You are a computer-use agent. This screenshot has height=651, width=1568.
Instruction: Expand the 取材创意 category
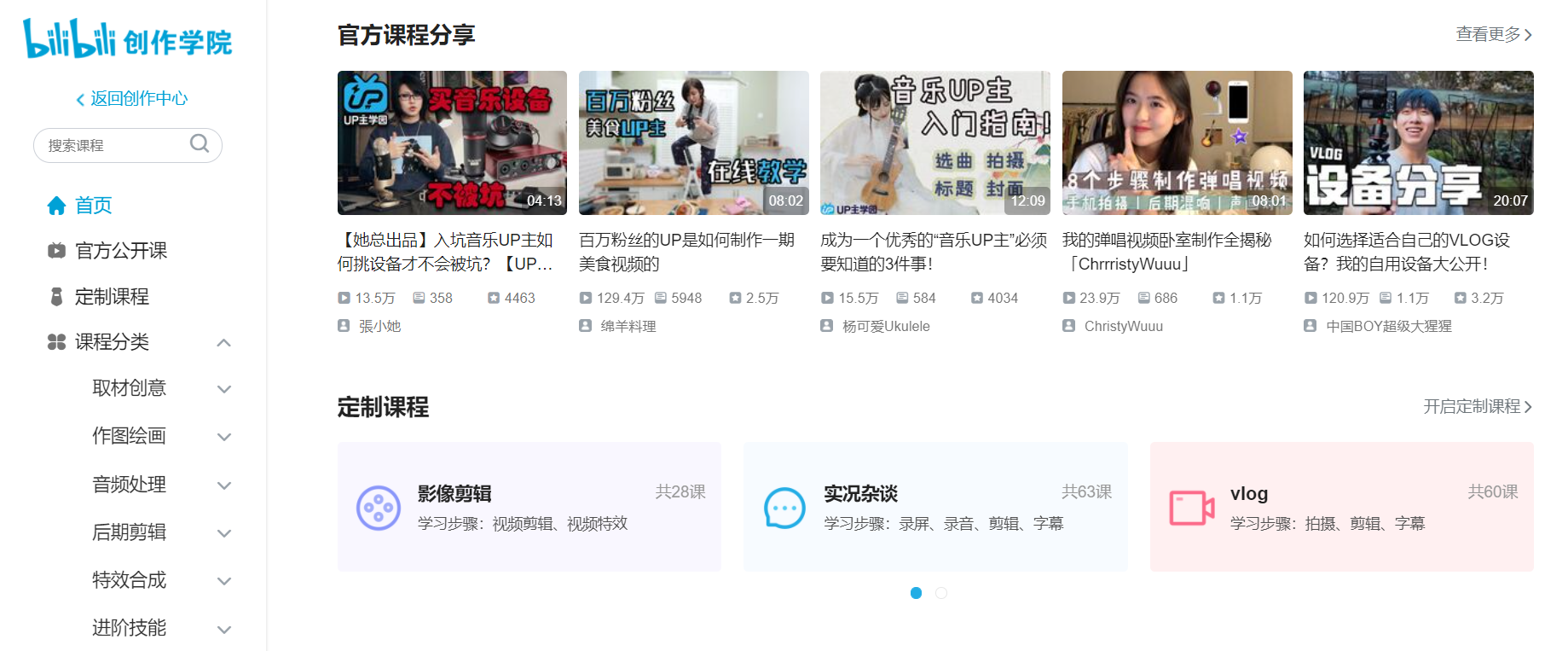[224, 389]
